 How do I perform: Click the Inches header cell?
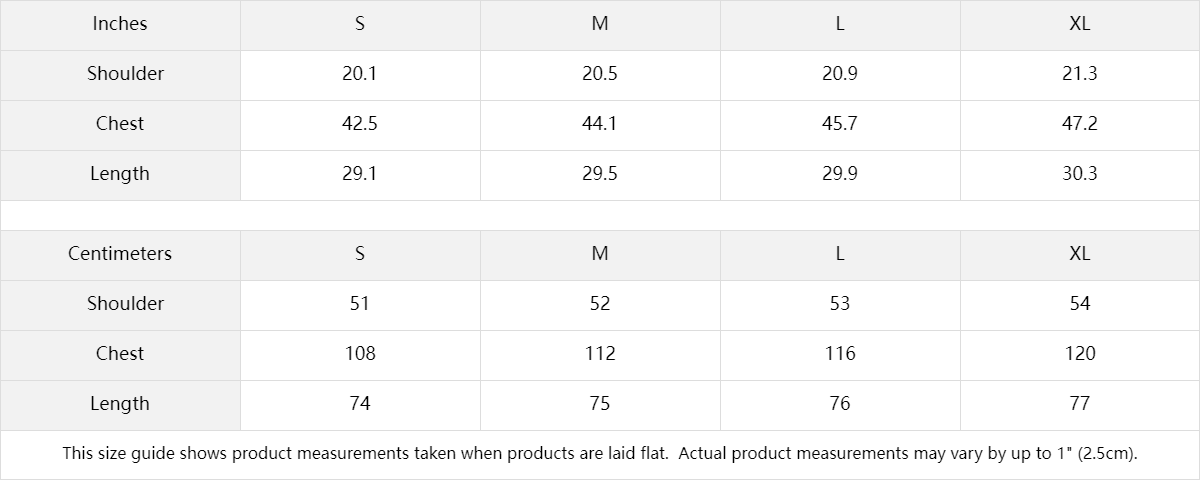pyautogui.click(x=120, y=24)
